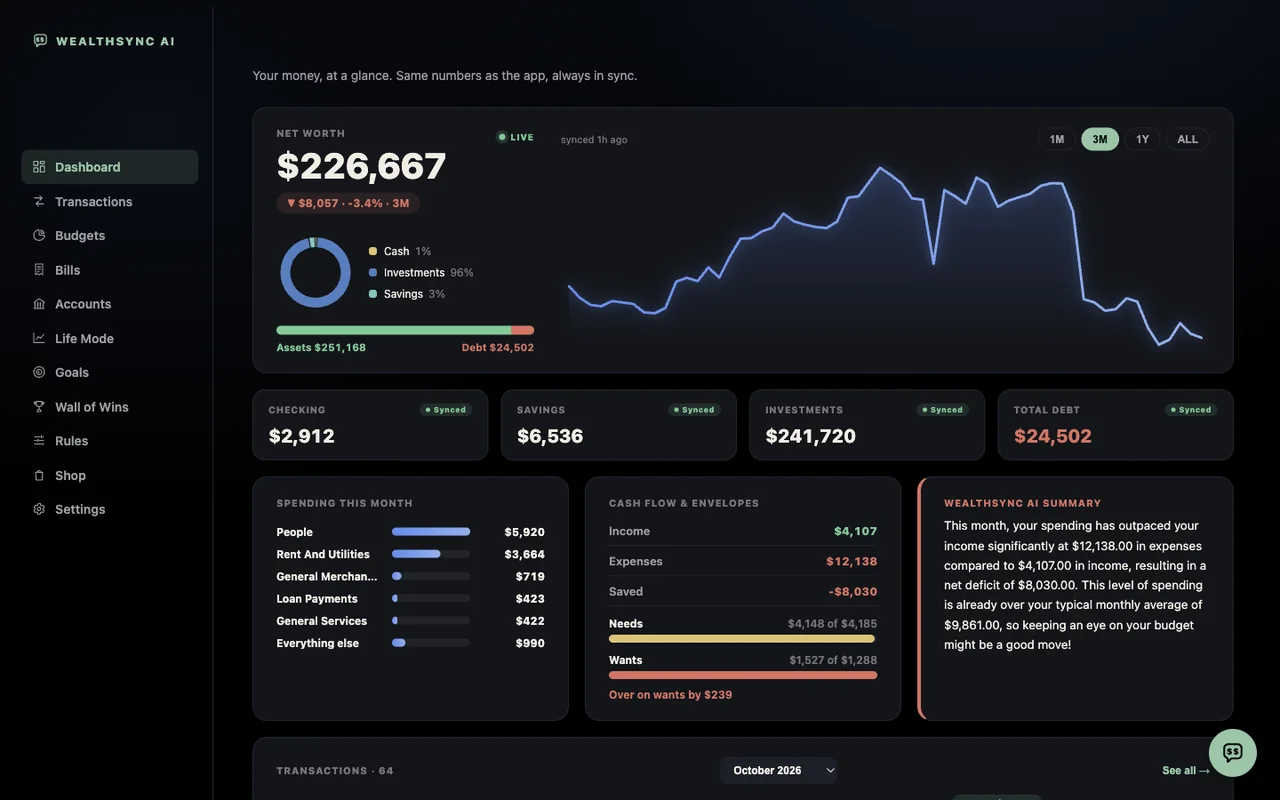Click the assets versus debt bar
Image resolution: width=1280 pixels, height=800 pixels.
405,330
